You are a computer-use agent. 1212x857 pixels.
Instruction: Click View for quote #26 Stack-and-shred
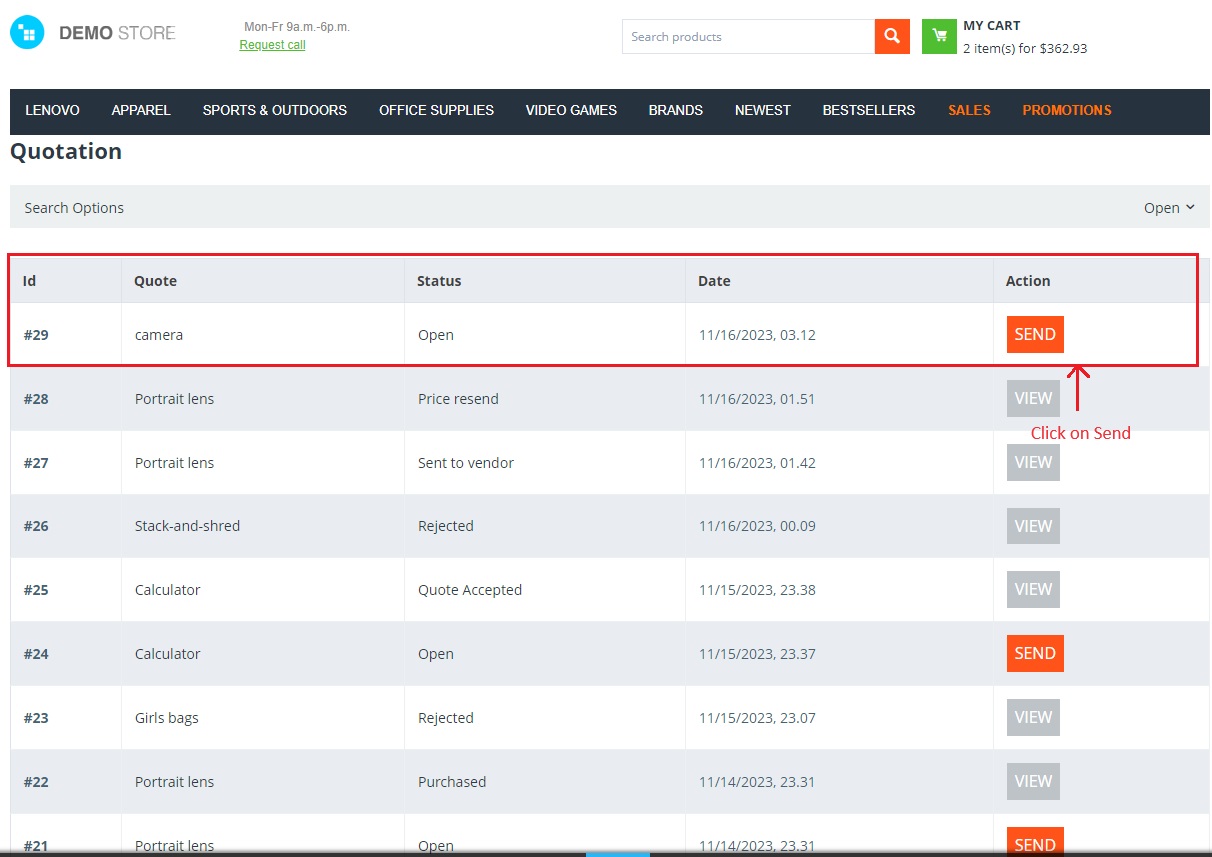click(1033, 526)
